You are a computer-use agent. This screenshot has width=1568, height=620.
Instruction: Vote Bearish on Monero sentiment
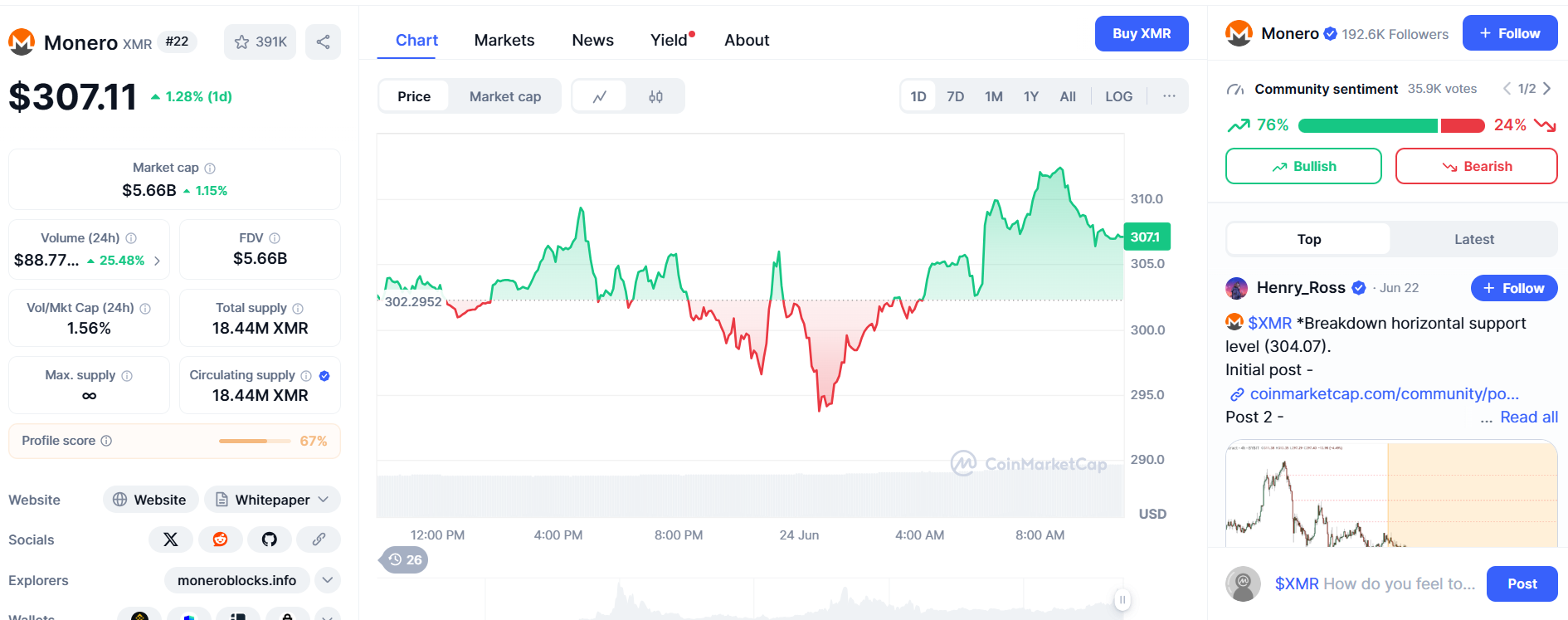(x=1477, y=166)
